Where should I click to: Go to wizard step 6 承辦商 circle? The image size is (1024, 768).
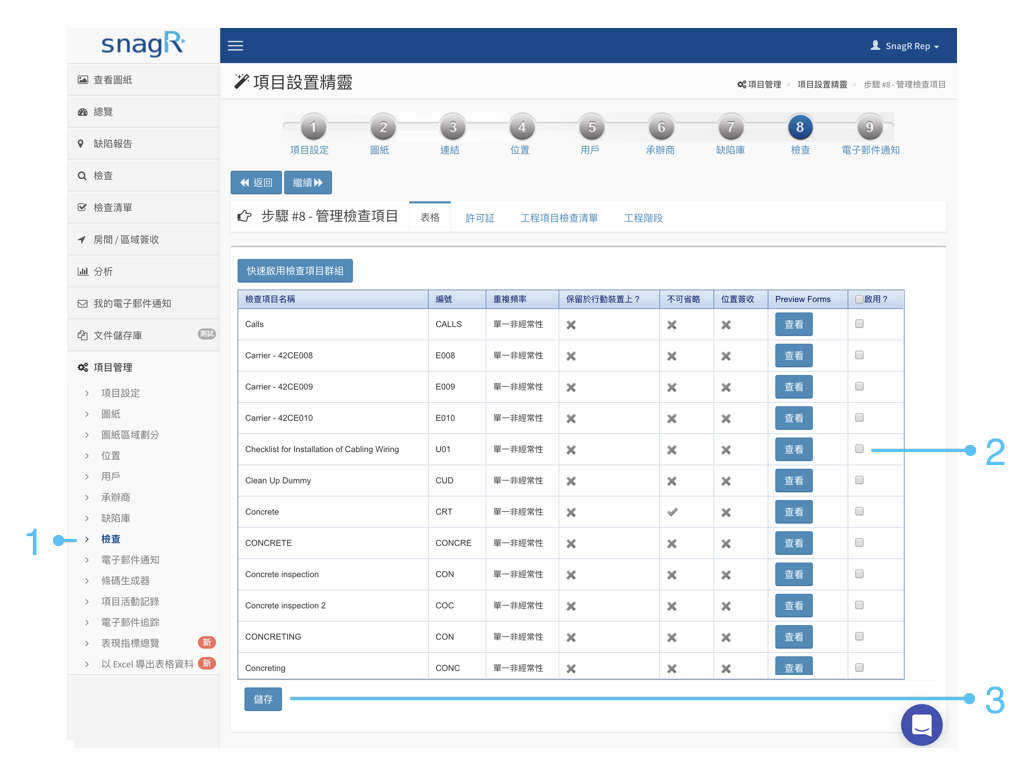[x=662, y=127]
